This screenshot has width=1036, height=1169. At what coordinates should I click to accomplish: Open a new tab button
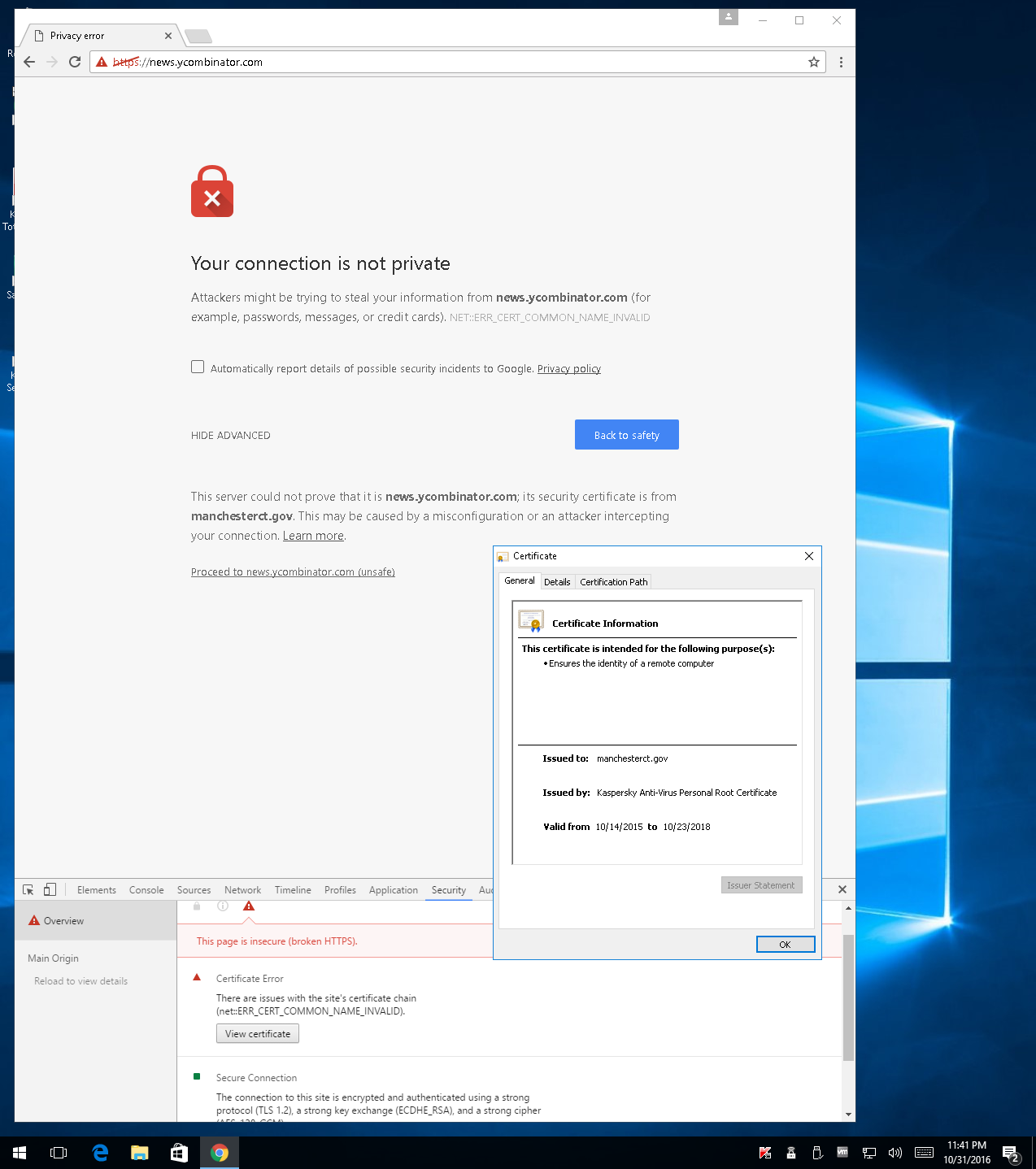click(x=198, y=36)
